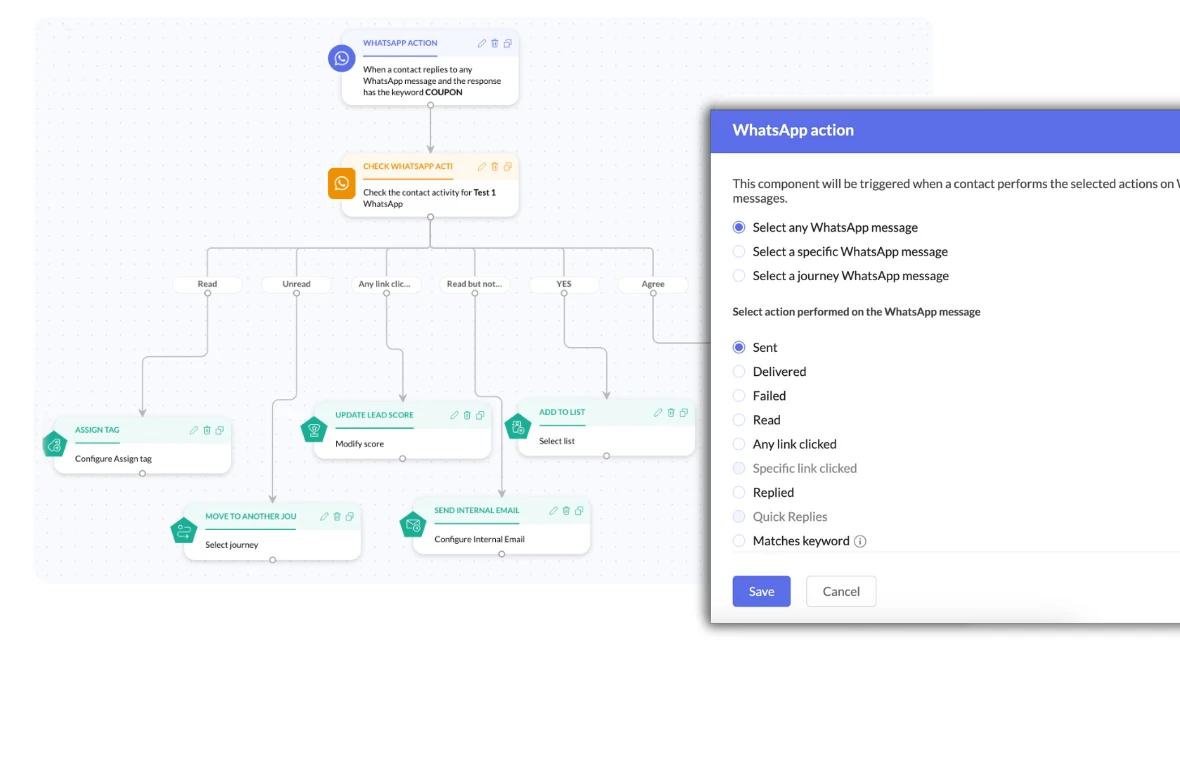1180x762 pixels.
Task: Click the 'Read but not...' branch label
Action: [x=474, y=284]
